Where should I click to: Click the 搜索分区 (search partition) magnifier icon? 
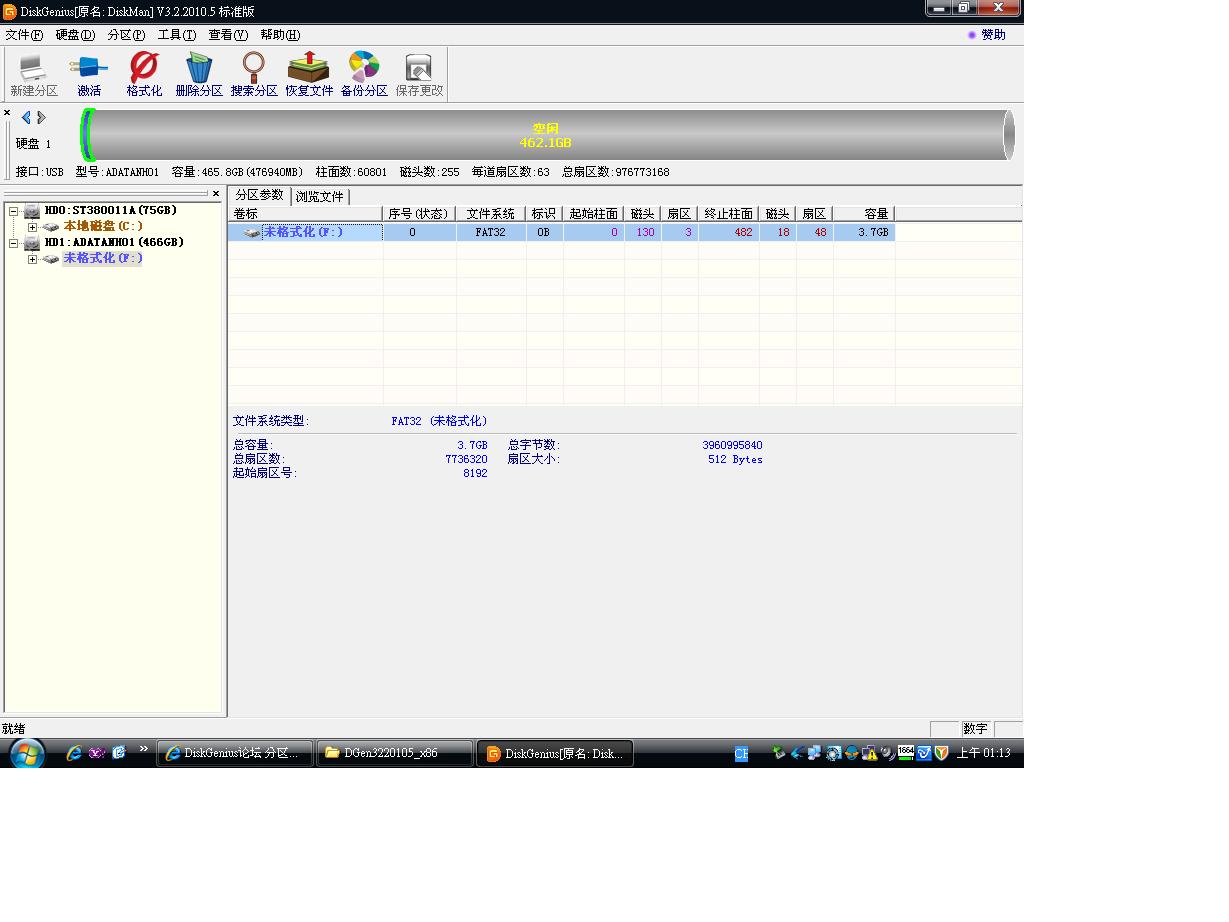click(254, 75)
